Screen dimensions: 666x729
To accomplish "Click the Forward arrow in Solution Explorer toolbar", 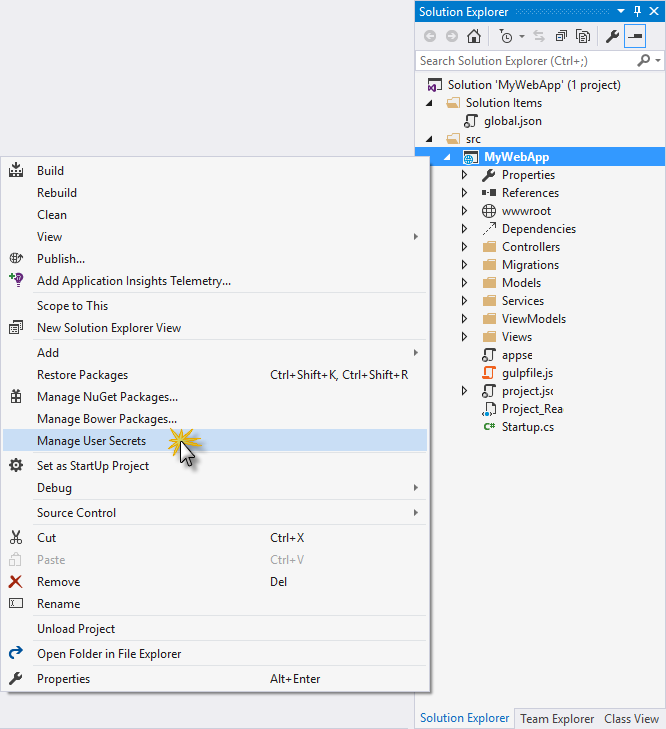I will [452, 36].
